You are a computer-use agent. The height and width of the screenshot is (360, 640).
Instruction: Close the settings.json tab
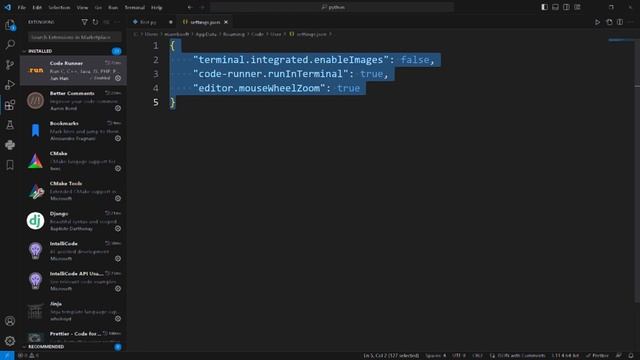point(226,22)
